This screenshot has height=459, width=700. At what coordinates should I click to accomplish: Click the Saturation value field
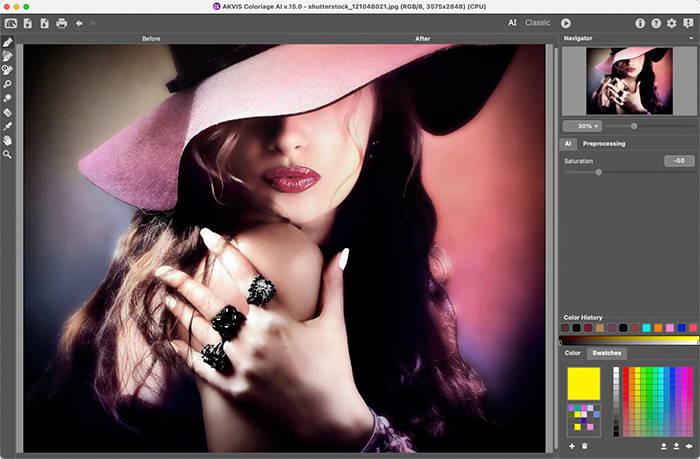click(679, 160)
